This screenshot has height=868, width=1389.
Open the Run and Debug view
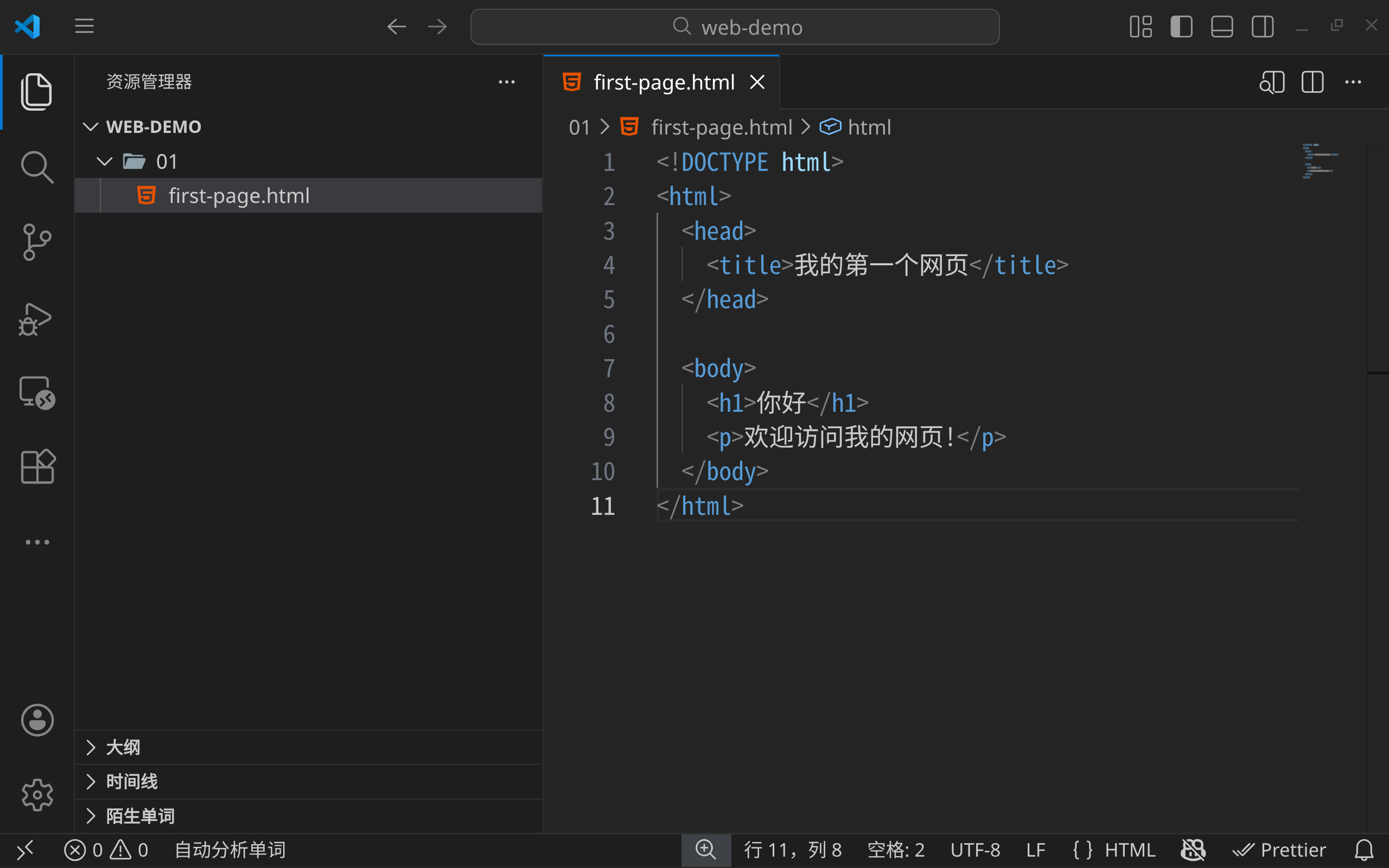click(37, 318)
